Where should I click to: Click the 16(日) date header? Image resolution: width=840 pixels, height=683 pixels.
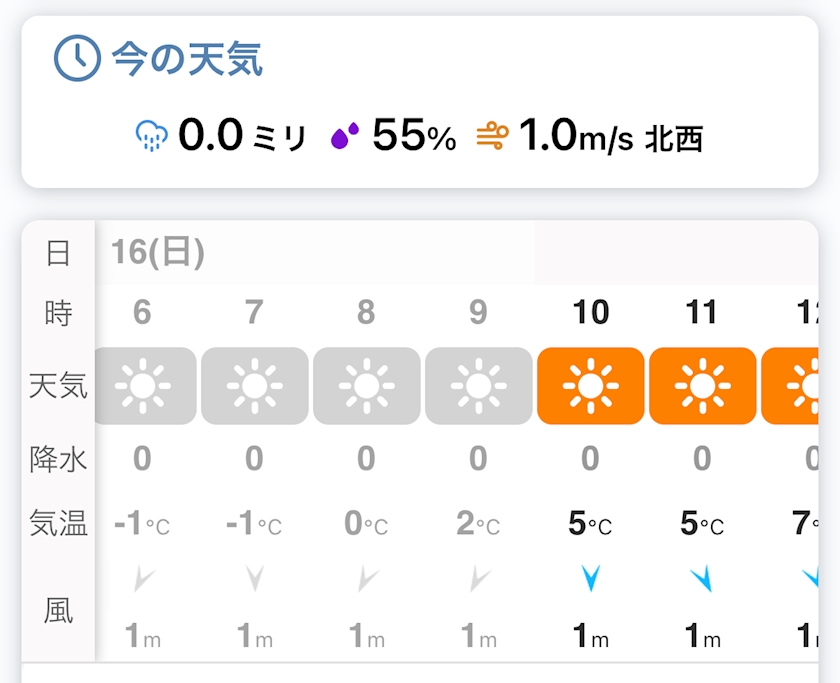tap(158, 252)
